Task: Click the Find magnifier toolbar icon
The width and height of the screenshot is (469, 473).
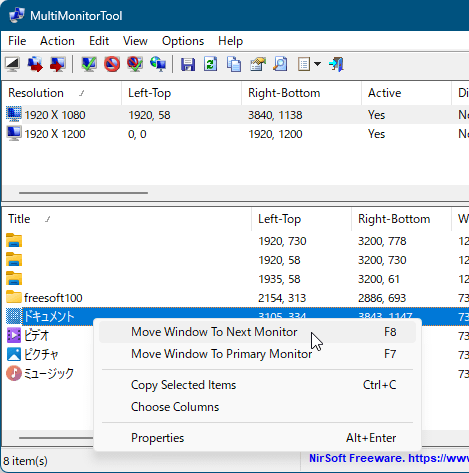Action: (x=280, y=64)
